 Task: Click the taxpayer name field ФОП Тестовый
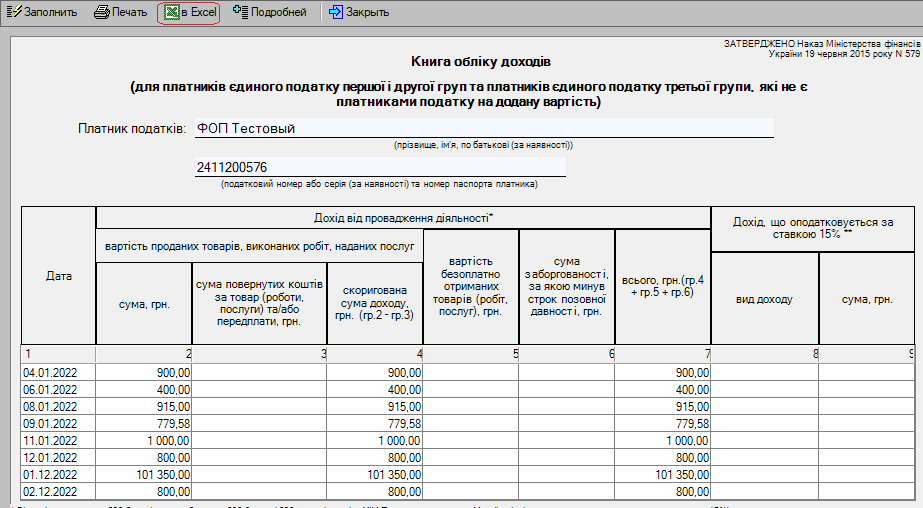point(483,128)
